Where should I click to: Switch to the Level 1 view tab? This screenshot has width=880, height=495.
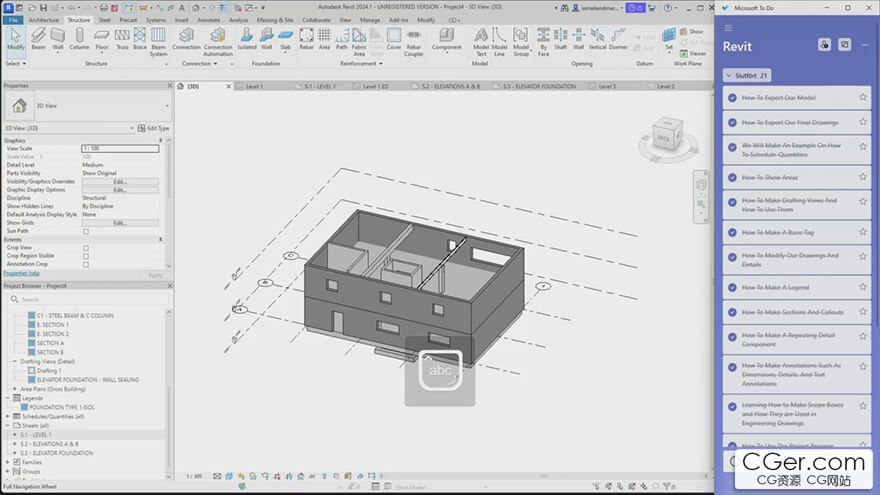pos(254,86)
